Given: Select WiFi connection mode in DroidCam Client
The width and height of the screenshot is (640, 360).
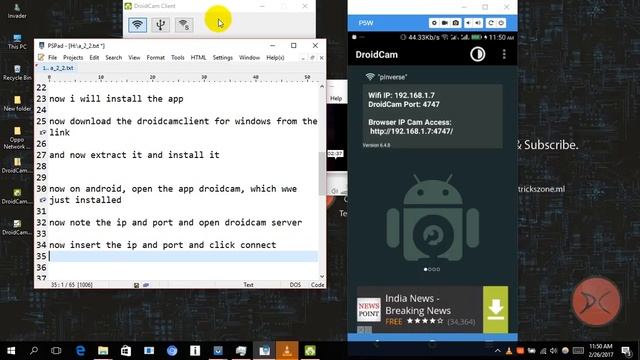Looking at the screenshot, I should point(138,24).
